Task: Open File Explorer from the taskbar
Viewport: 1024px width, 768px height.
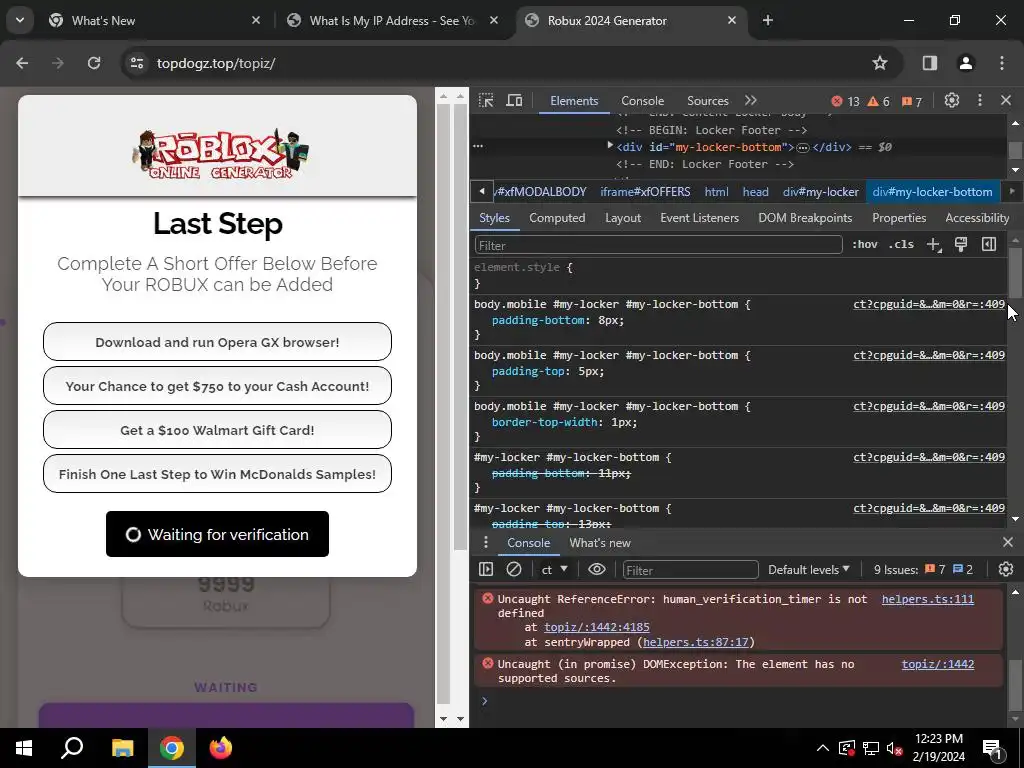Action: 122,748
